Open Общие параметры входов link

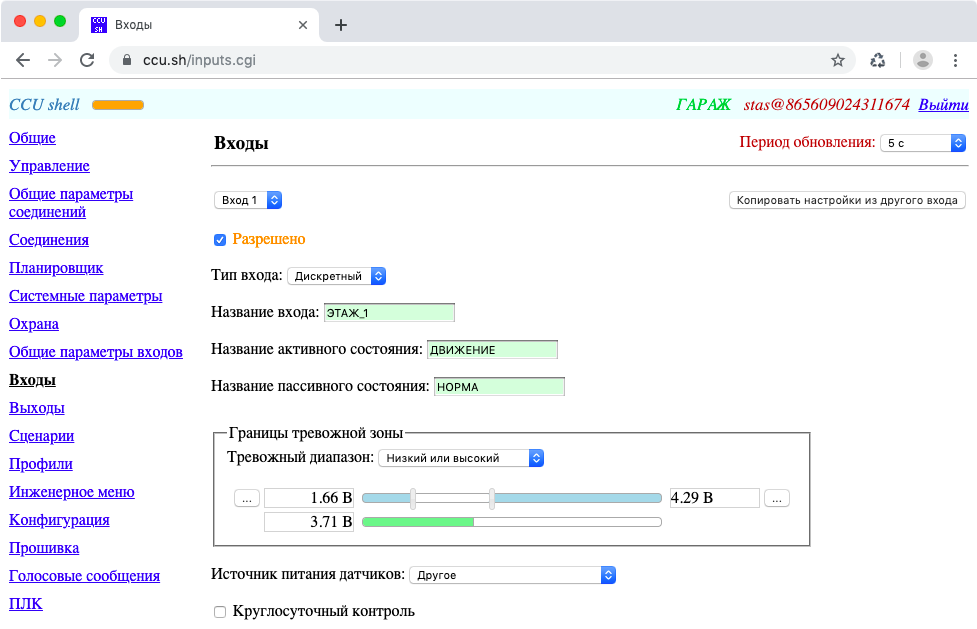tap(95, 352)
